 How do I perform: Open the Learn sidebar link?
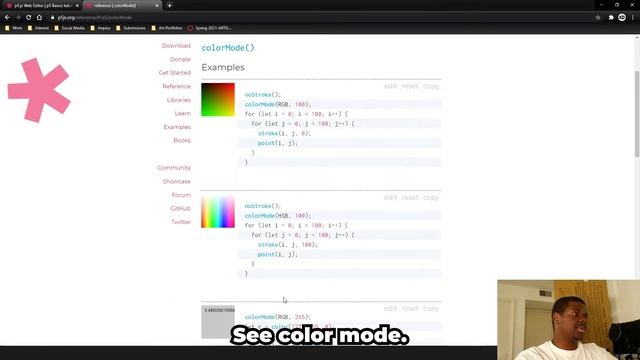coord(182,113)
